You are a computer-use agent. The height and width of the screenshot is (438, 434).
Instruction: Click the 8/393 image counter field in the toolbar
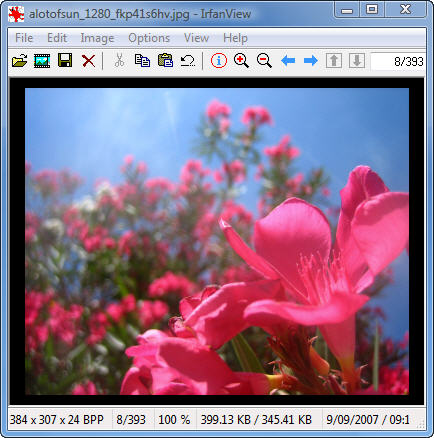pos(398,61)
